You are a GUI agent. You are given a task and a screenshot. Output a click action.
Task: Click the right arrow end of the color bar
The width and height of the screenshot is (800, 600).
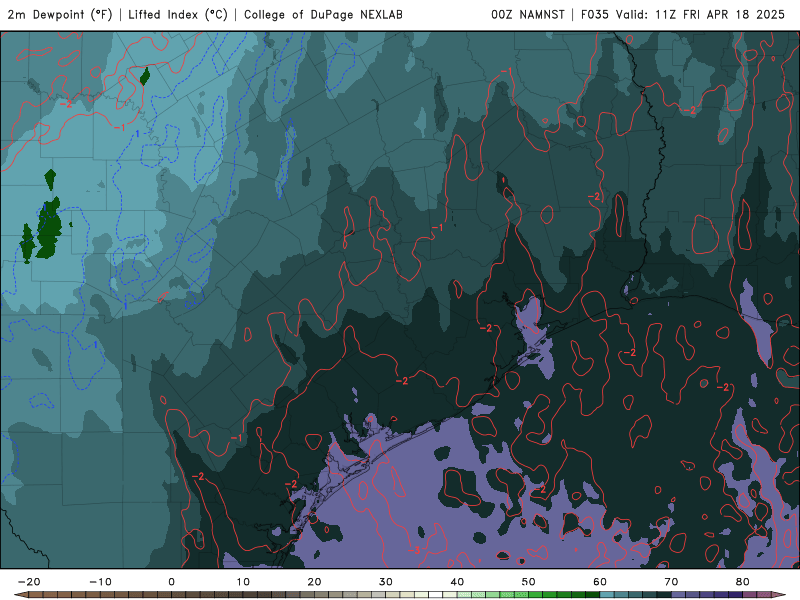coord(779,594)
